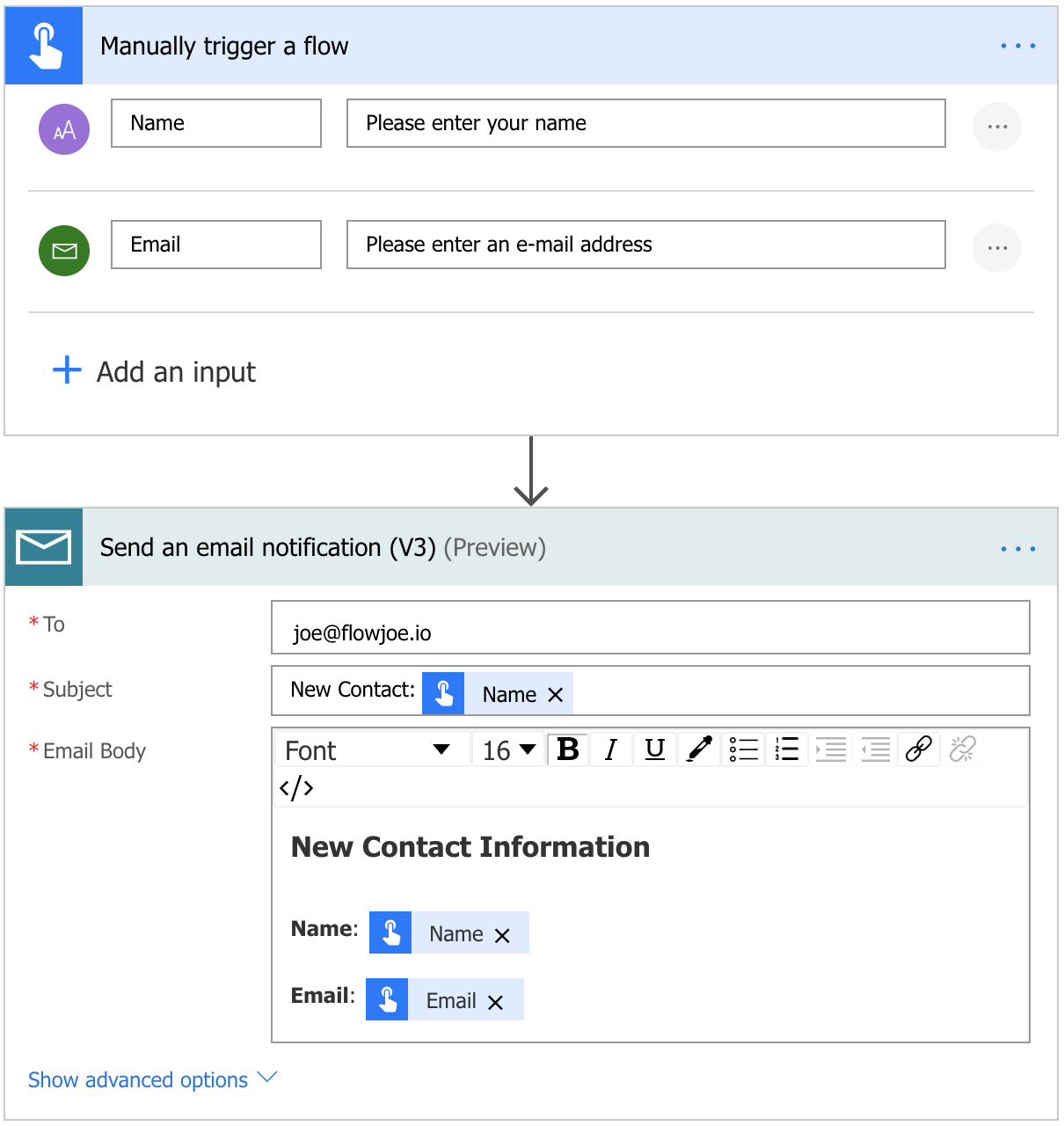The height and width of the screenshot is (1126, 1064).
Task: Click the Bold formatting button
Action: pyautogui.click(x=568, y=749)
